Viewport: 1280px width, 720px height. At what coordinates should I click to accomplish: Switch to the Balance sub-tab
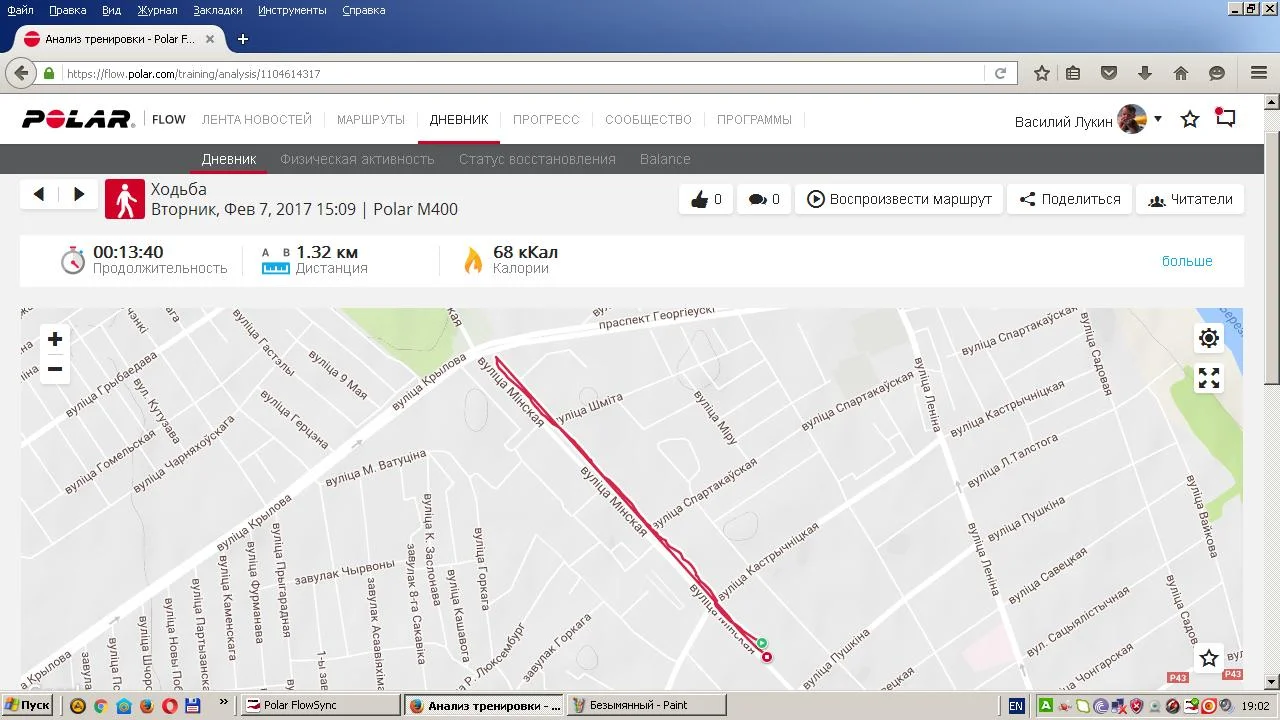[x=665, y=159]
